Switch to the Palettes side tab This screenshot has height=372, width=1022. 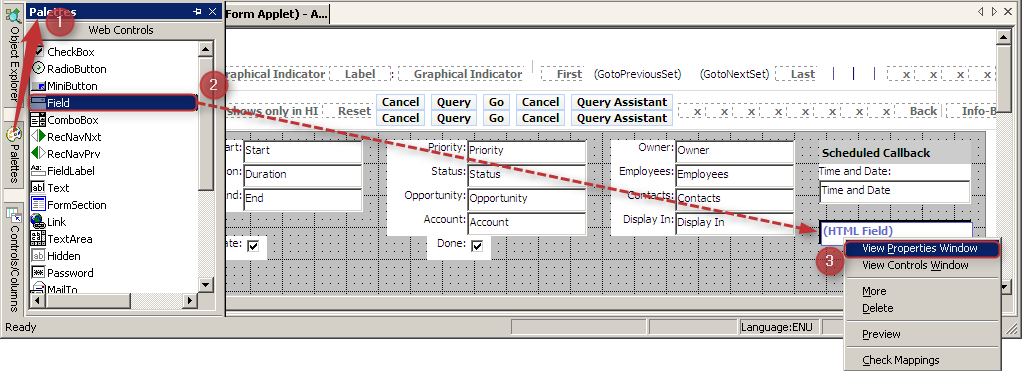(13, 155)
